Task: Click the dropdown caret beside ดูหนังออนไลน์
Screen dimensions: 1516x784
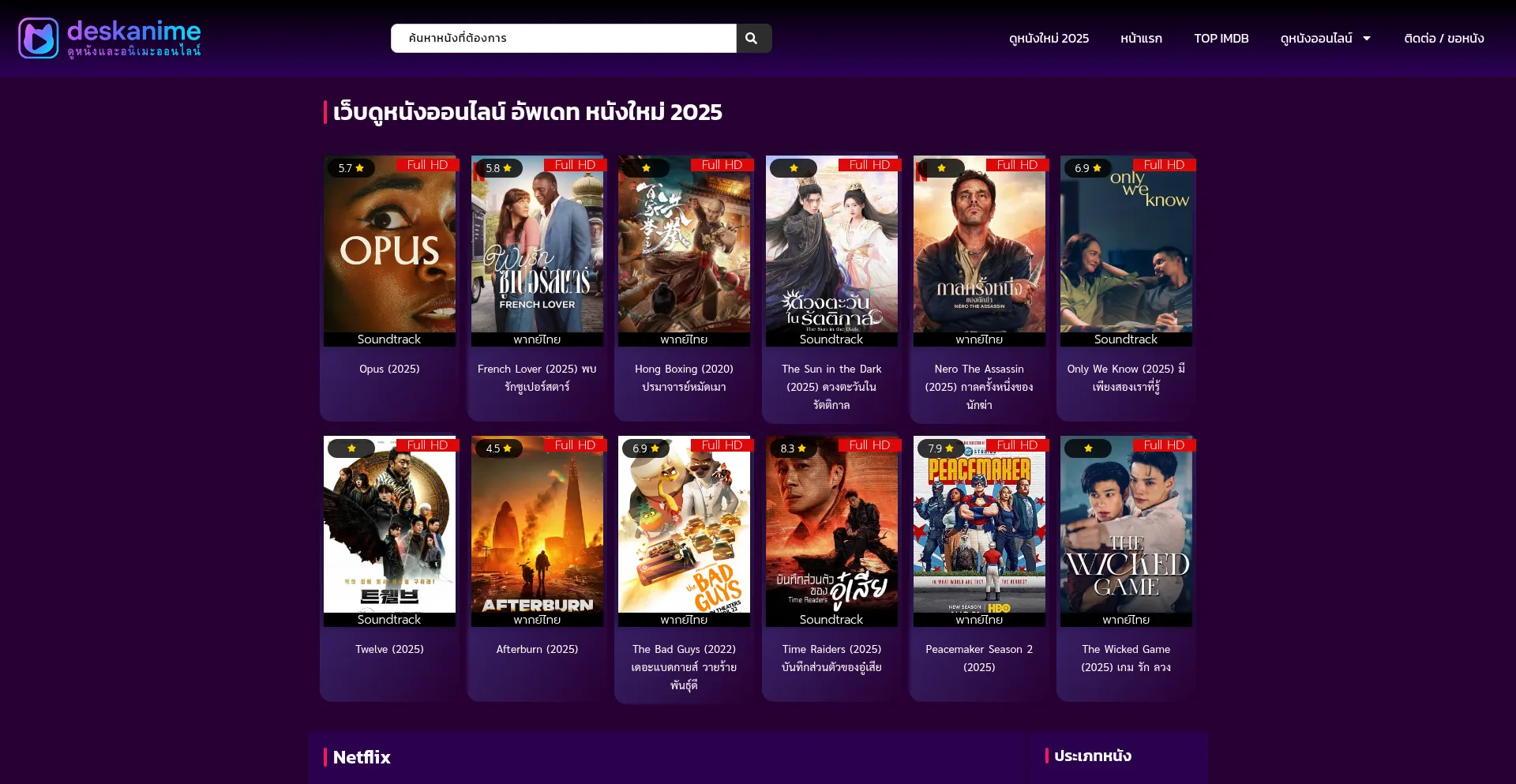Action: click(x=1367, y=38)
